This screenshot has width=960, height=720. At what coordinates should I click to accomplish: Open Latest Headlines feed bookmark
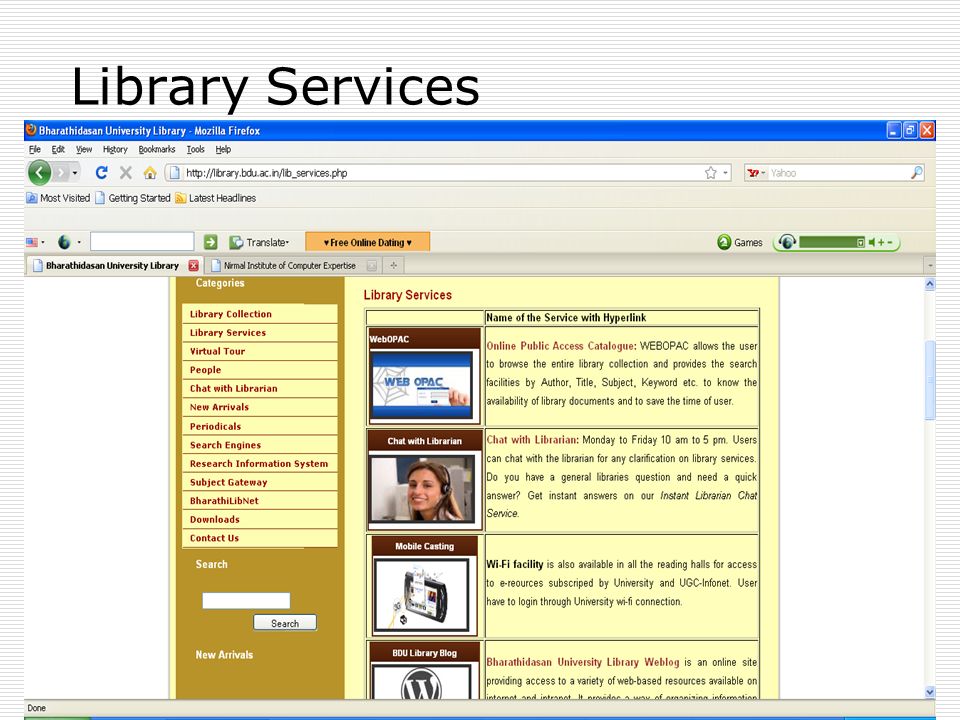click(215, 198)
